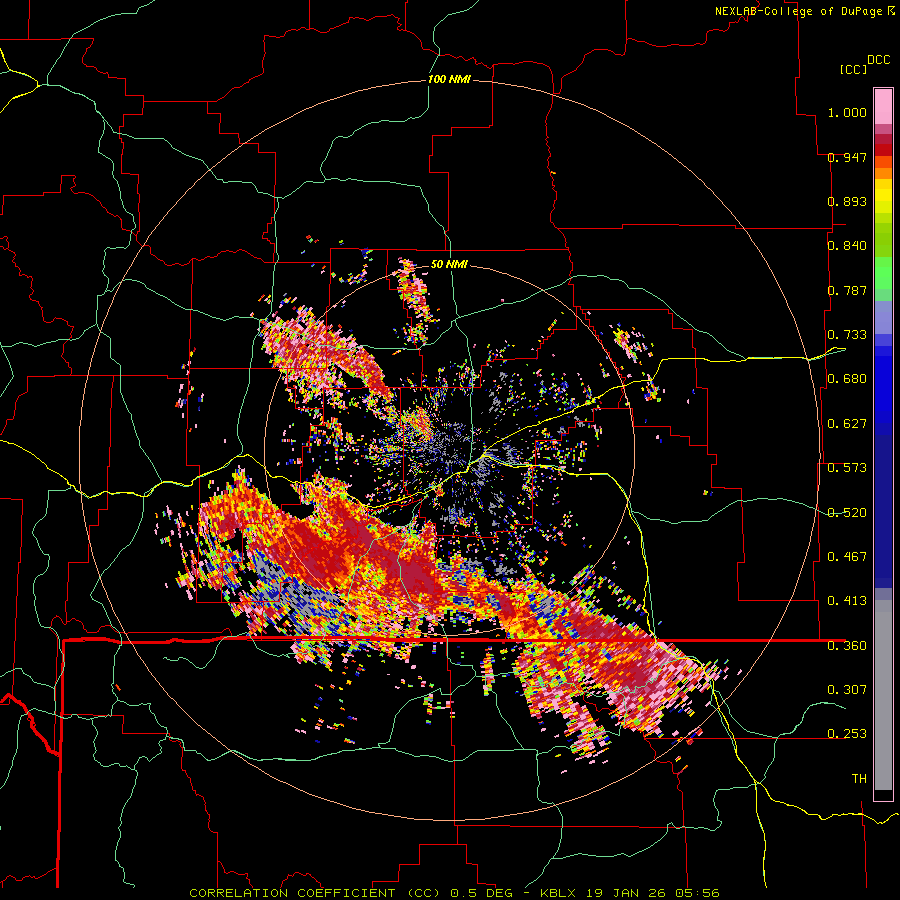
Task: Select the 0.787 color scale value
Action: click(847, 290)
